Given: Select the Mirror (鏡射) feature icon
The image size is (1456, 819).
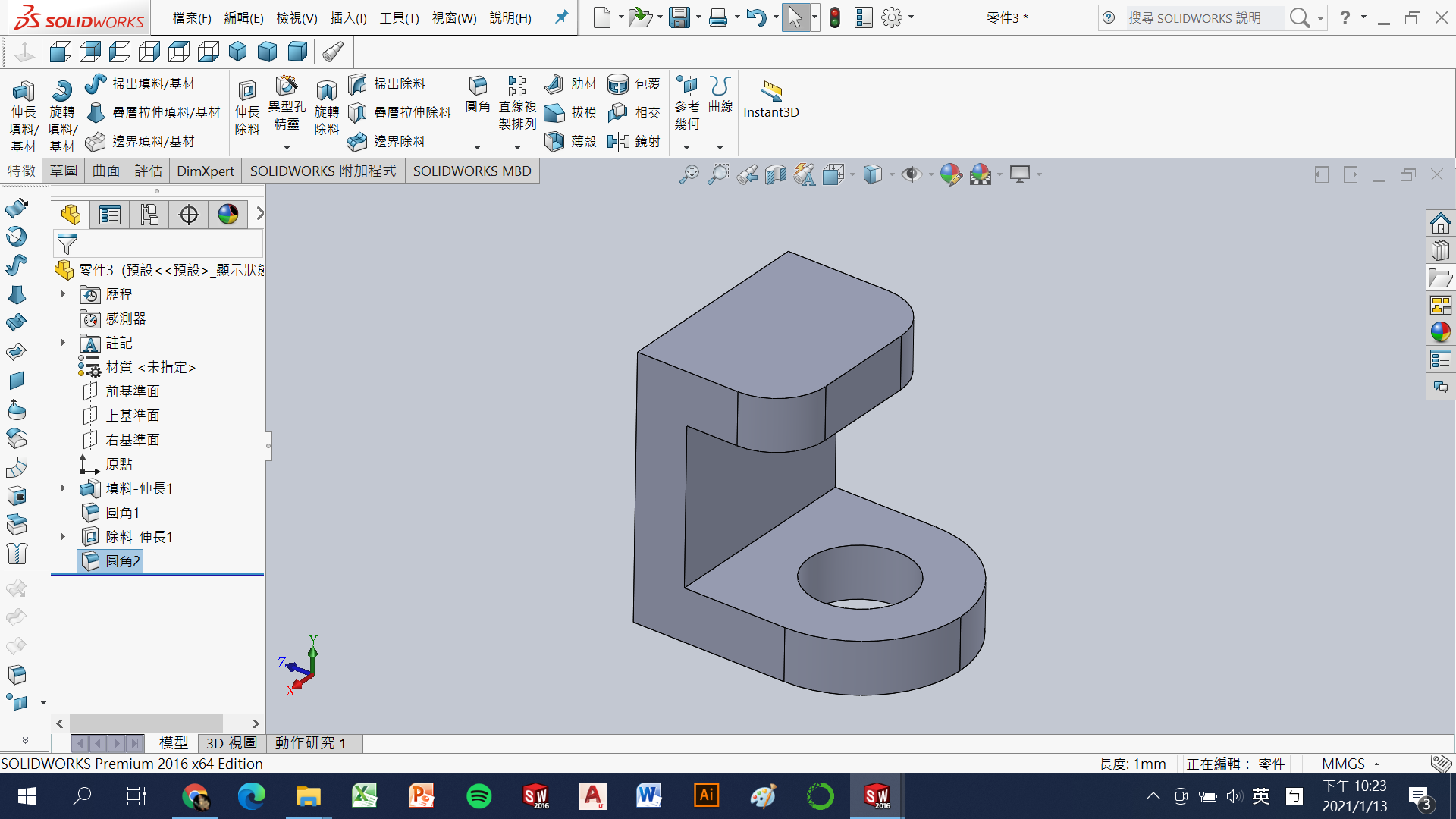Looking at the screenshot, I should tap(619, 141).
